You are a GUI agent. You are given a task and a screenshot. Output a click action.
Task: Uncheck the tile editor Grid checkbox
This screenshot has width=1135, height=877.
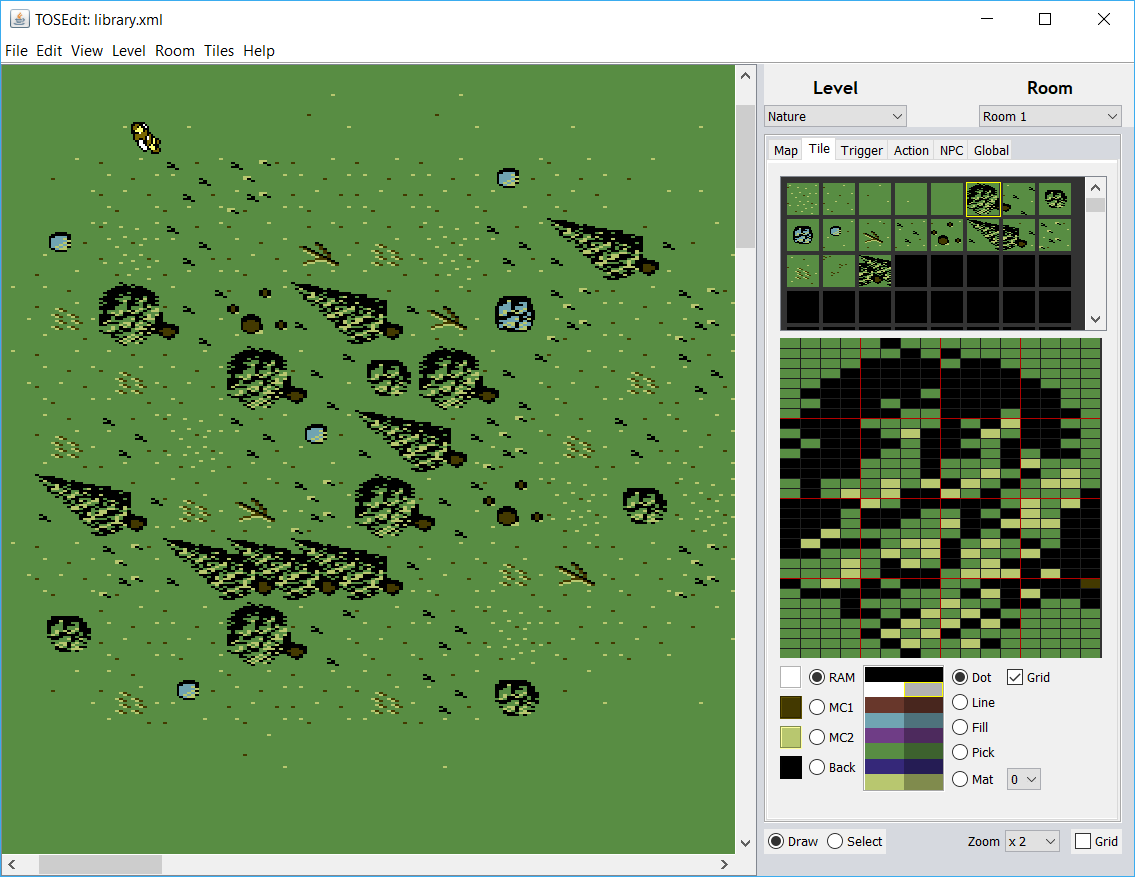pyautogui.click(x=1015, y=677)
